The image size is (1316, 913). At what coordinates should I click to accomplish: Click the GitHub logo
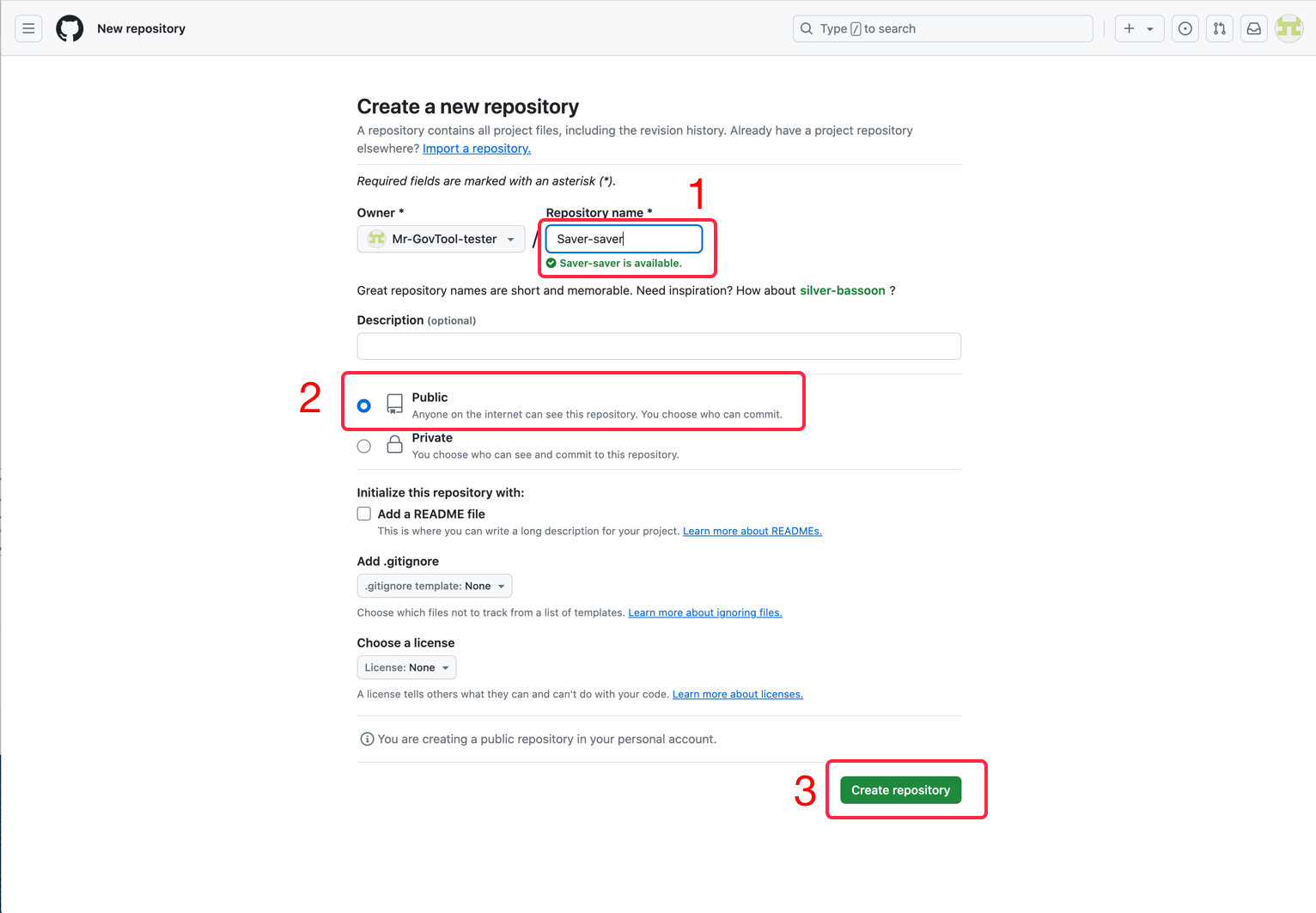(x=70, y=28)
